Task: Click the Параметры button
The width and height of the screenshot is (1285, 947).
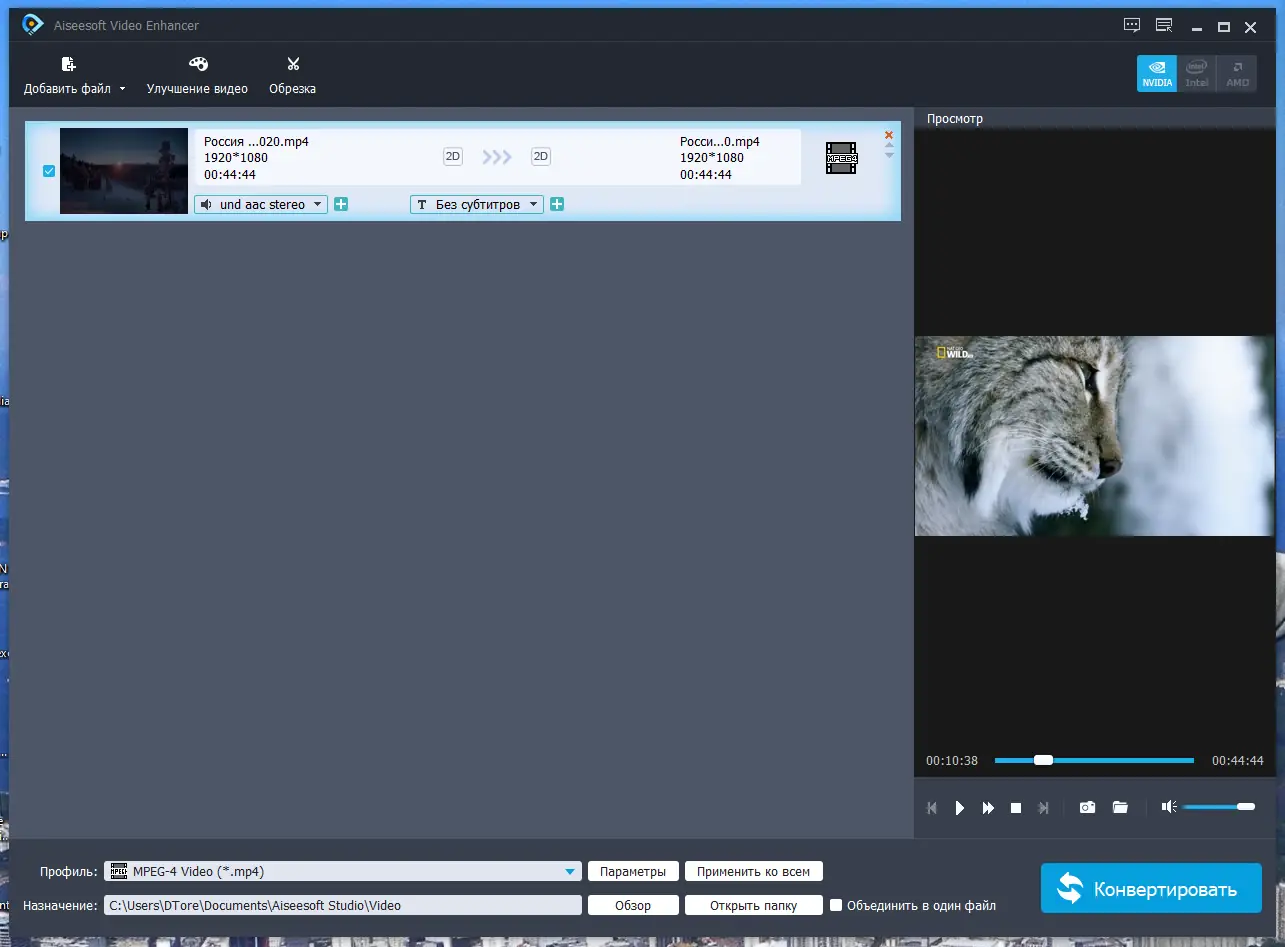Action: coord(633,871)
